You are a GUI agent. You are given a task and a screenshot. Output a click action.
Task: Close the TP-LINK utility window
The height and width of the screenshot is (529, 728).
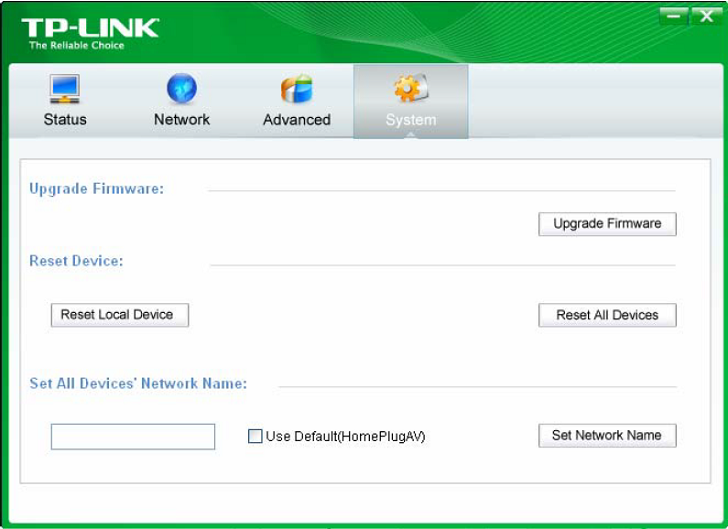tap(706, 16)
